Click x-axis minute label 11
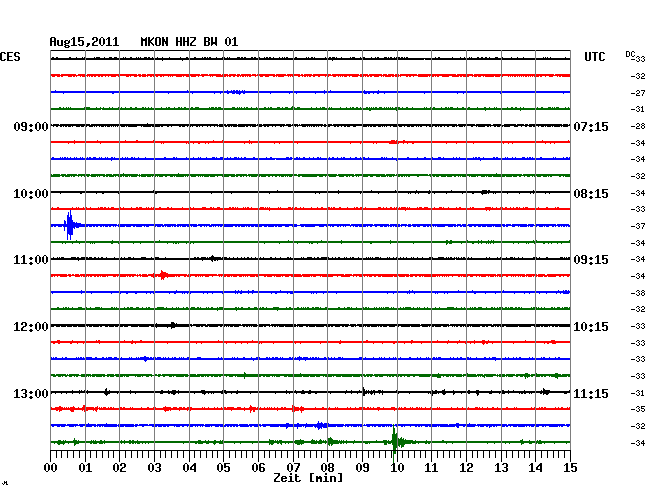 point(431,467)
